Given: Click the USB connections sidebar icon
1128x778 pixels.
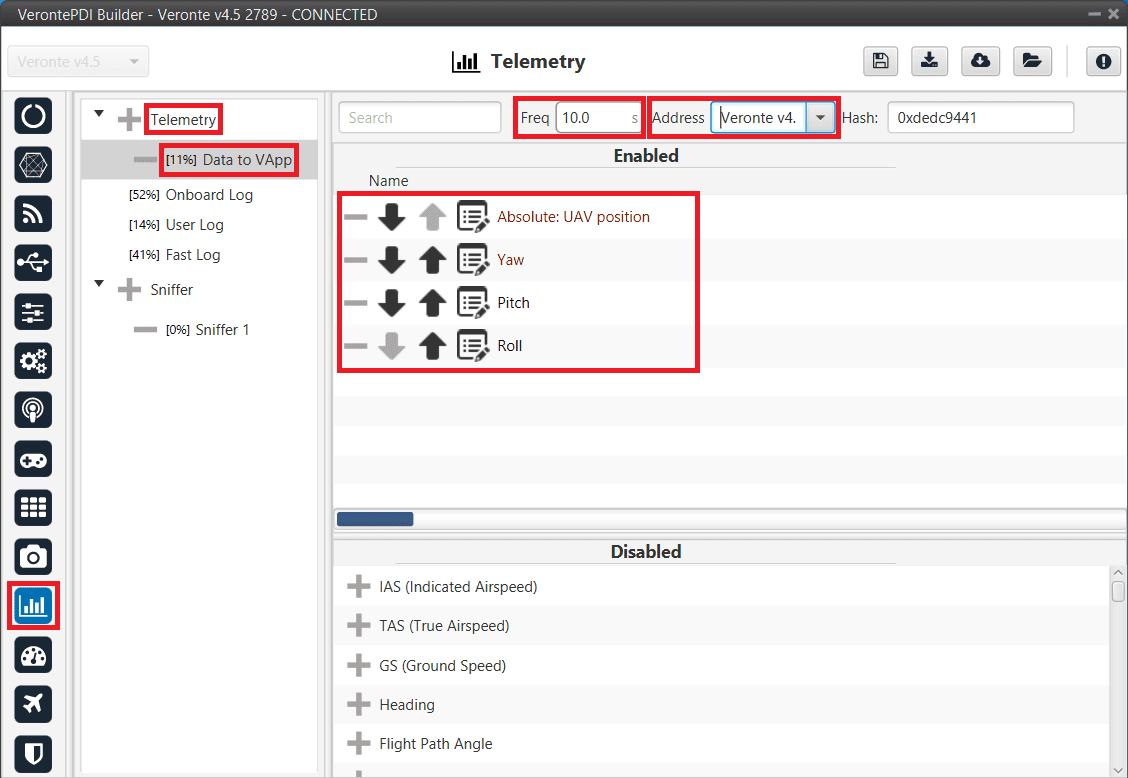Looking at the screenshot, I should tap(33, 262).
